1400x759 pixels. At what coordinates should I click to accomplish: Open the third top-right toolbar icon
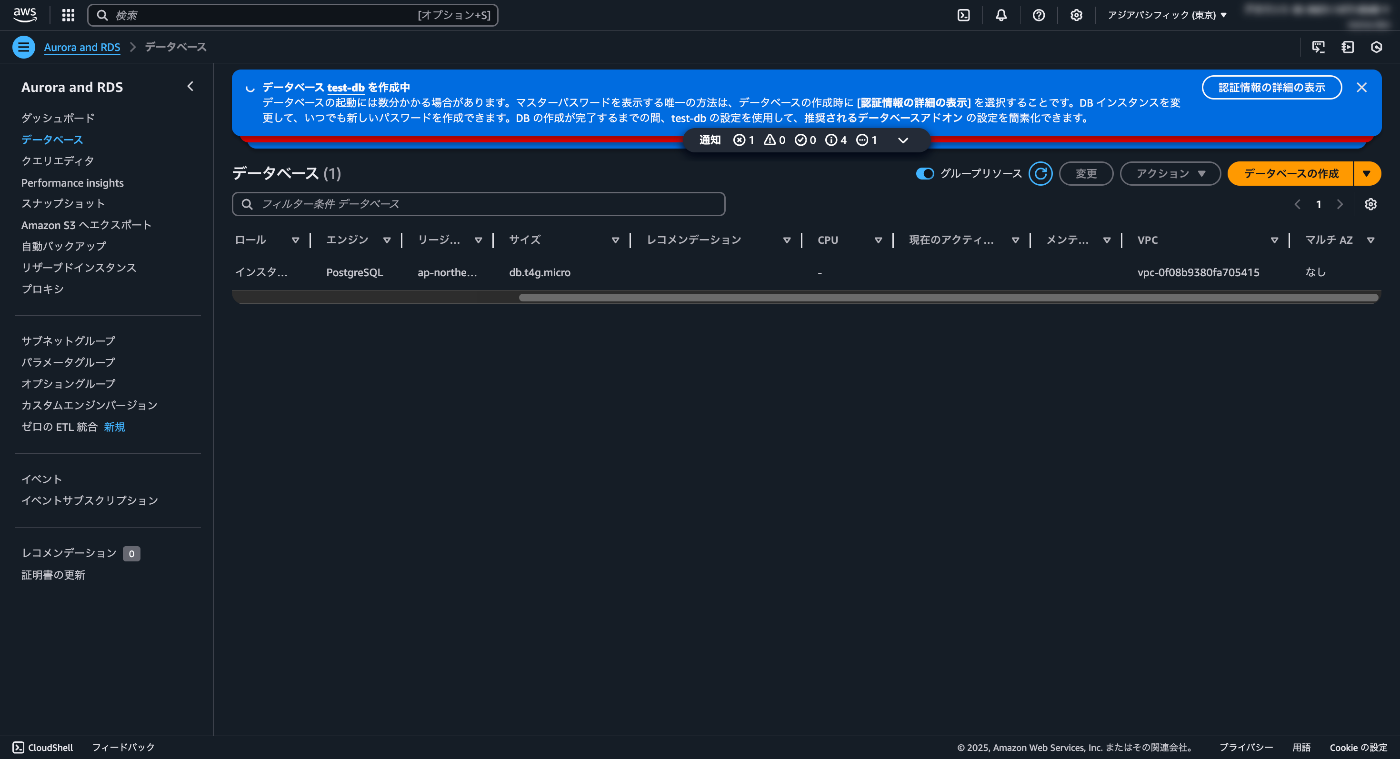tap(1377, 47)
